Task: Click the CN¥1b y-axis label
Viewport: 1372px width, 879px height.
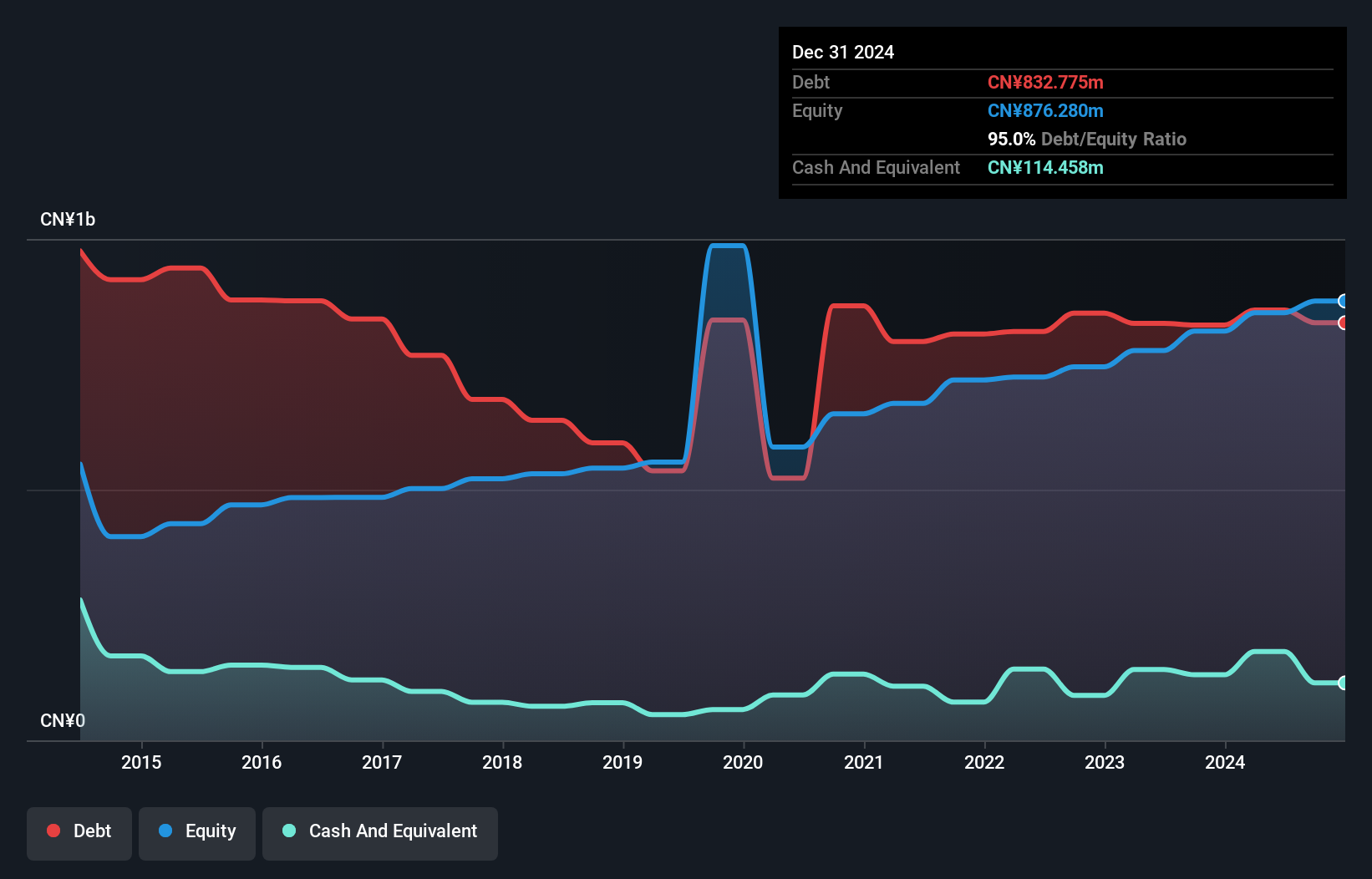Action: (x=68, y=220)
